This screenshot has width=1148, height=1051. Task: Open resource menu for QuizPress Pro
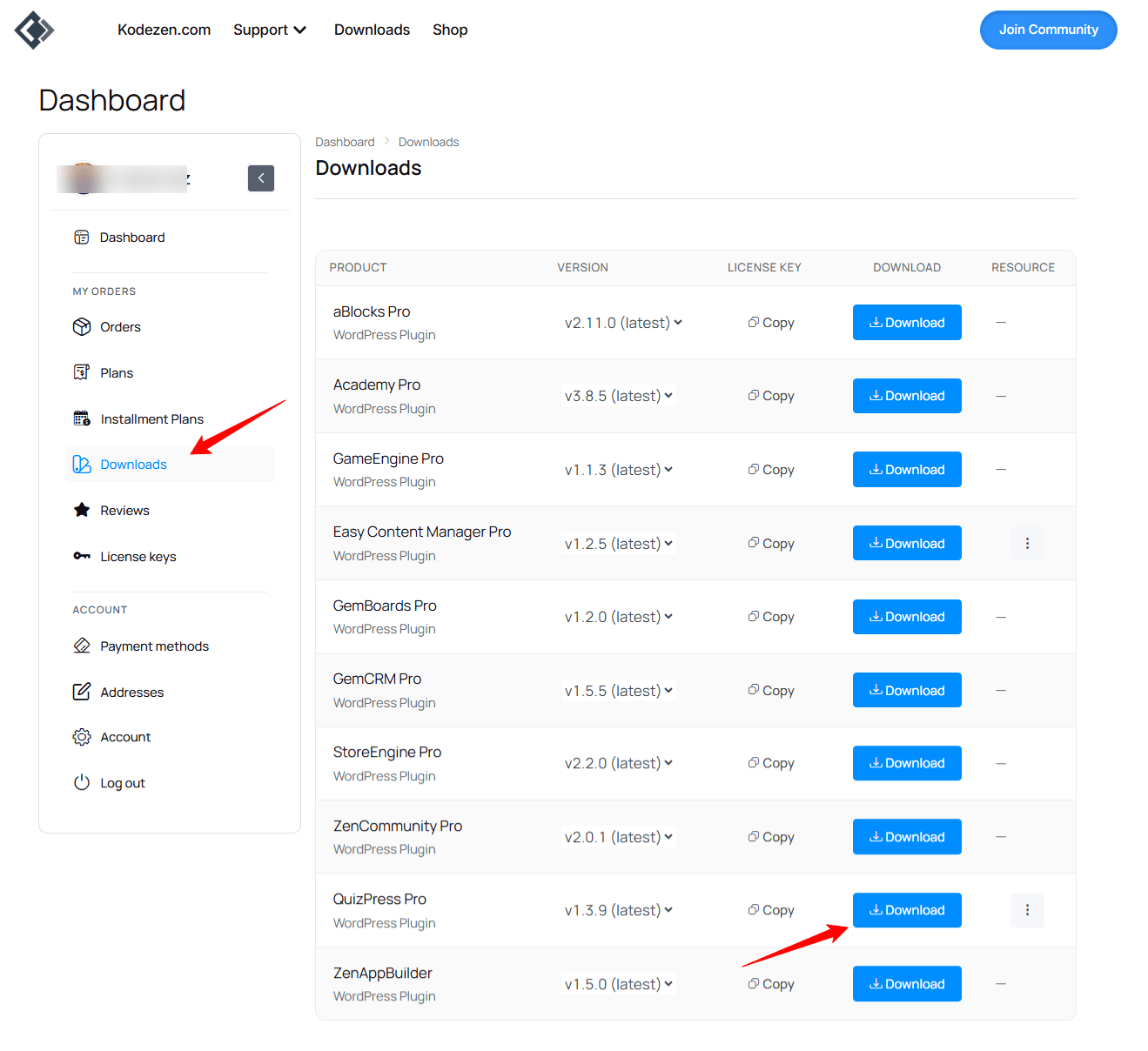pyautogui.click(x=1027, y=910)
